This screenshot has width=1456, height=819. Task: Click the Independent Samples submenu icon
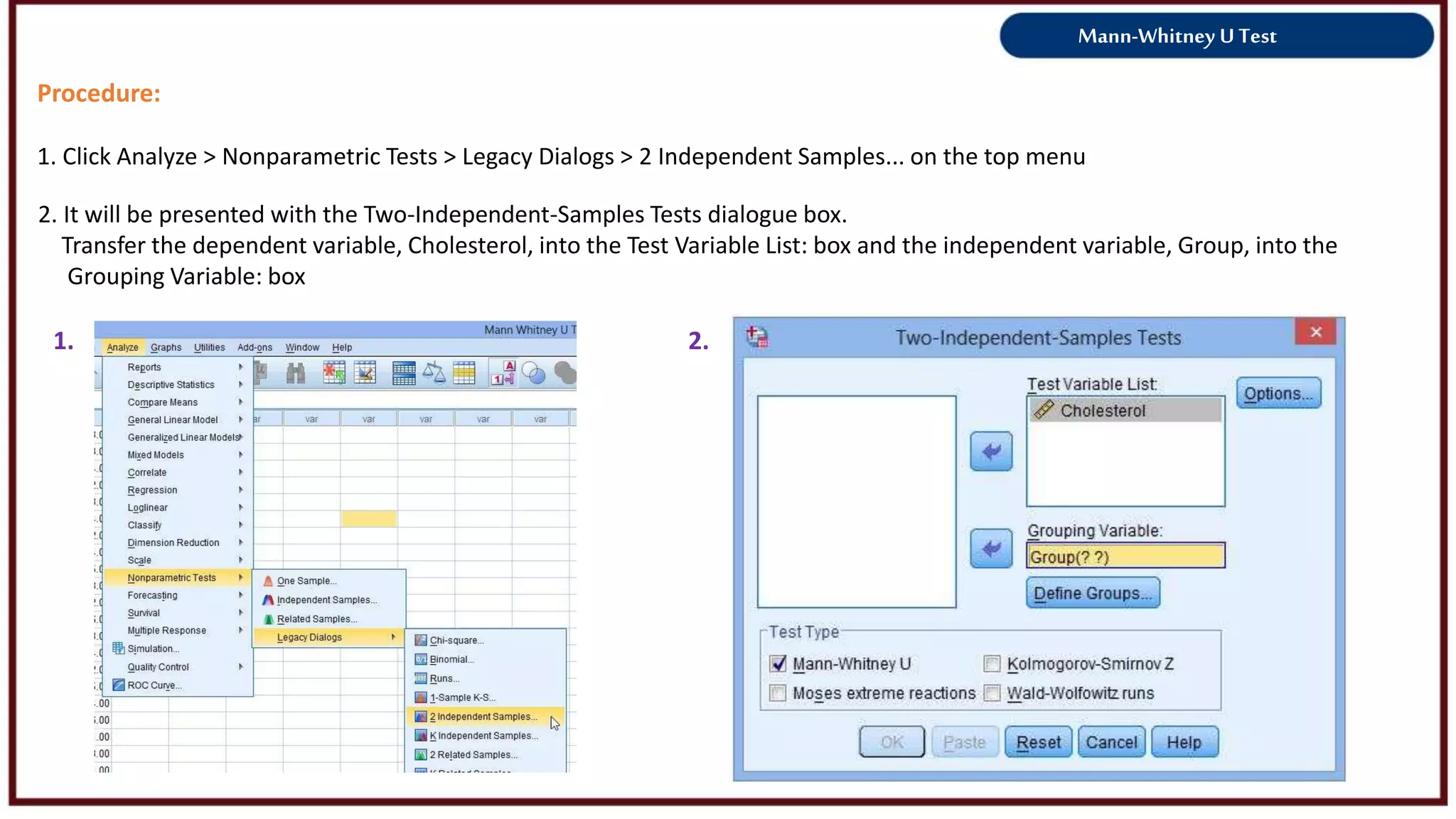pos(268,600)
